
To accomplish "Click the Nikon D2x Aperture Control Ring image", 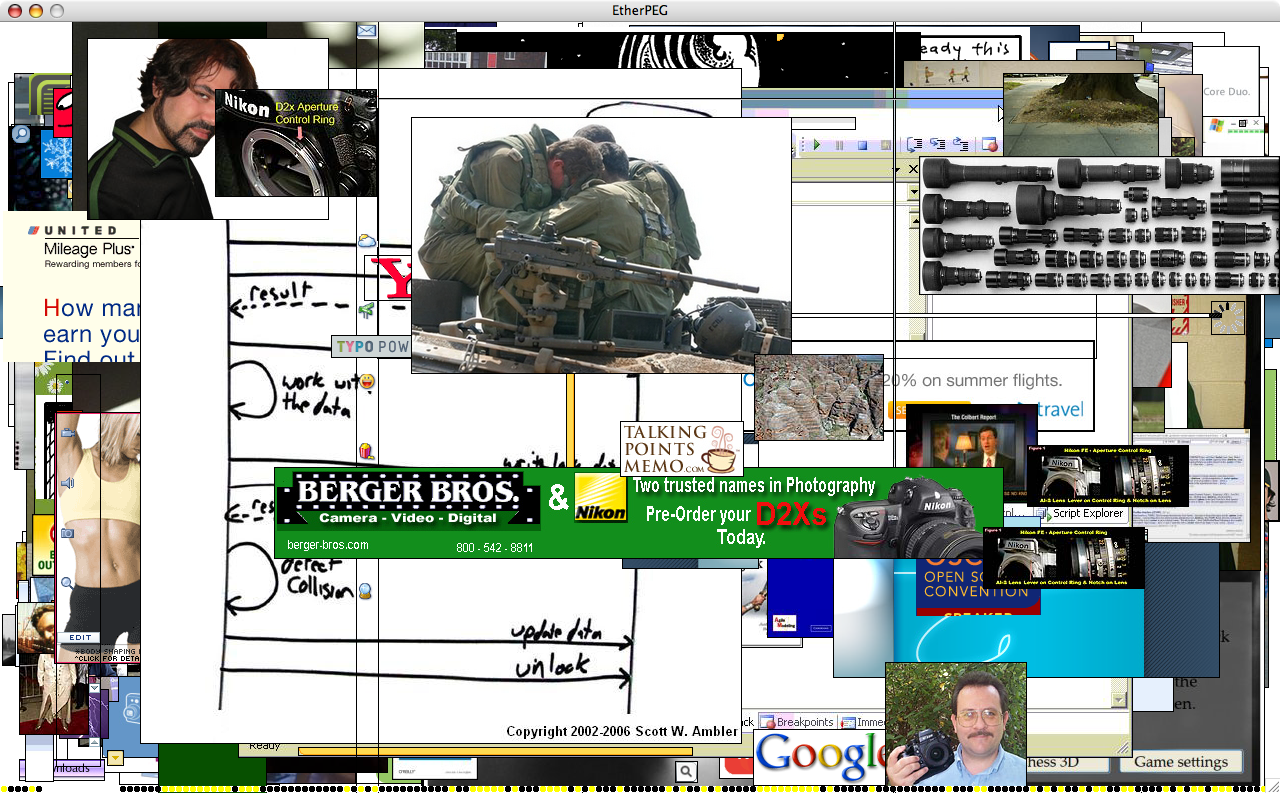I will pyautogui.click(x=296, y=143).
